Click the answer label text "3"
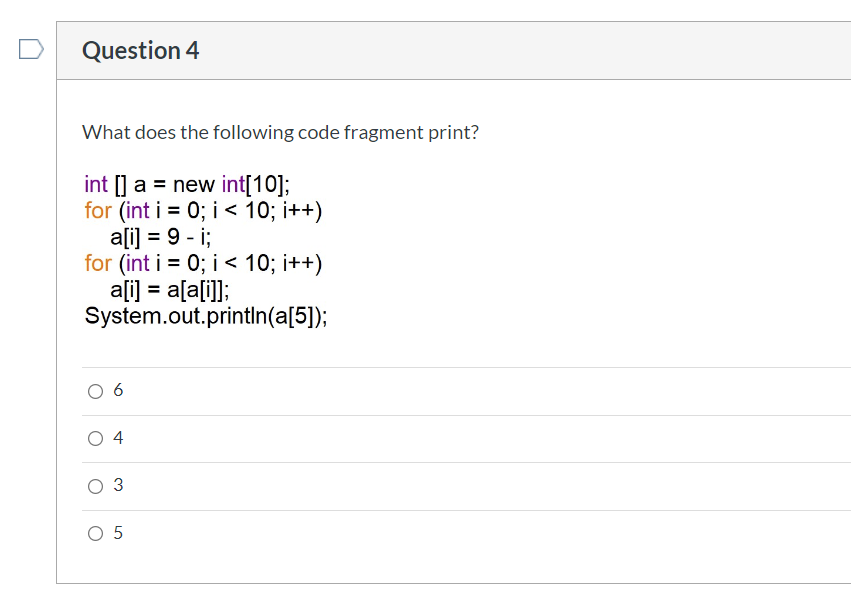851x590 pixels. 118,485
